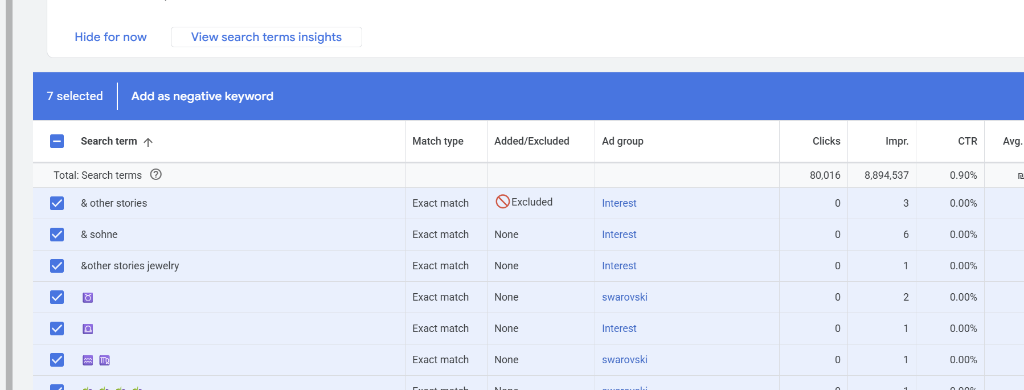Toggle the select-all header checkbox
Screen dimensions: 1024x390
tap(57, 141)
